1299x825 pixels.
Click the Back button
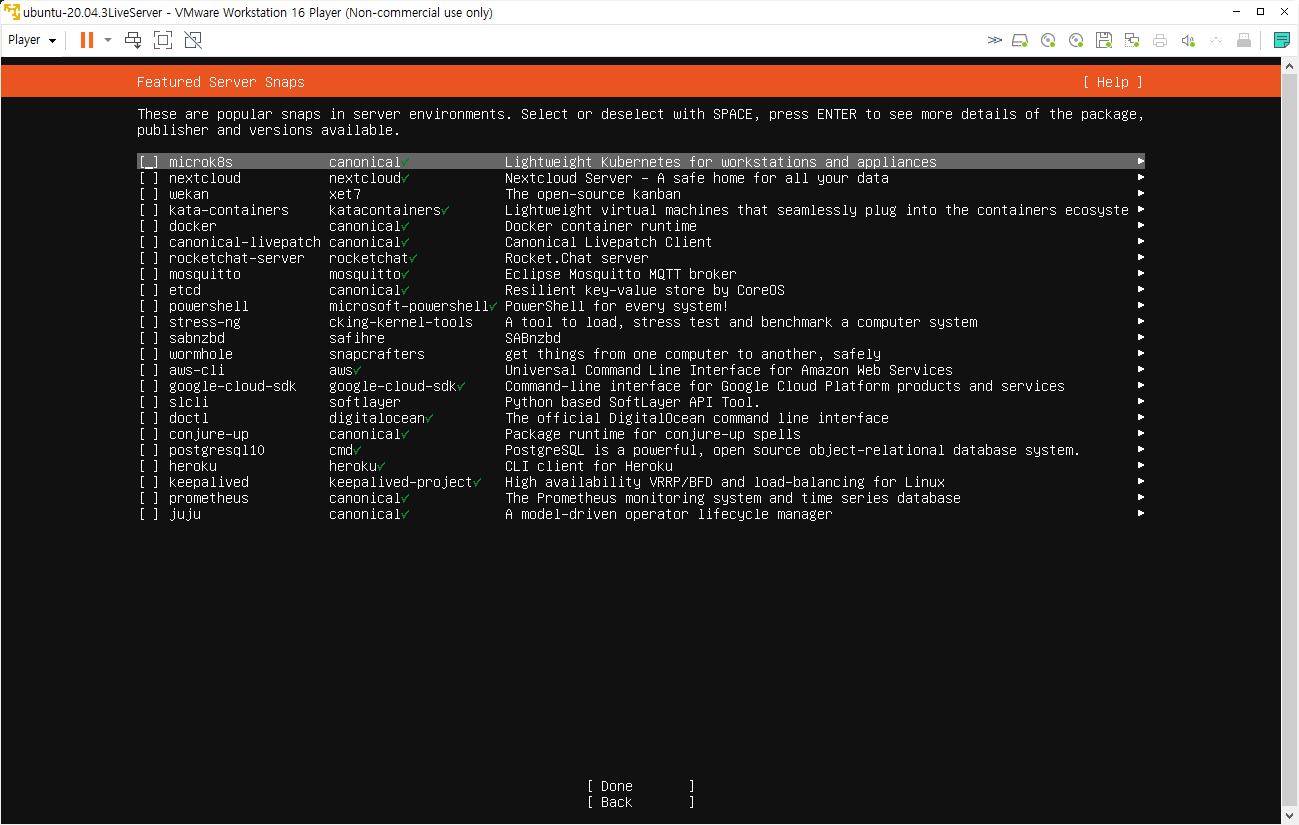(x=641, y=802)
